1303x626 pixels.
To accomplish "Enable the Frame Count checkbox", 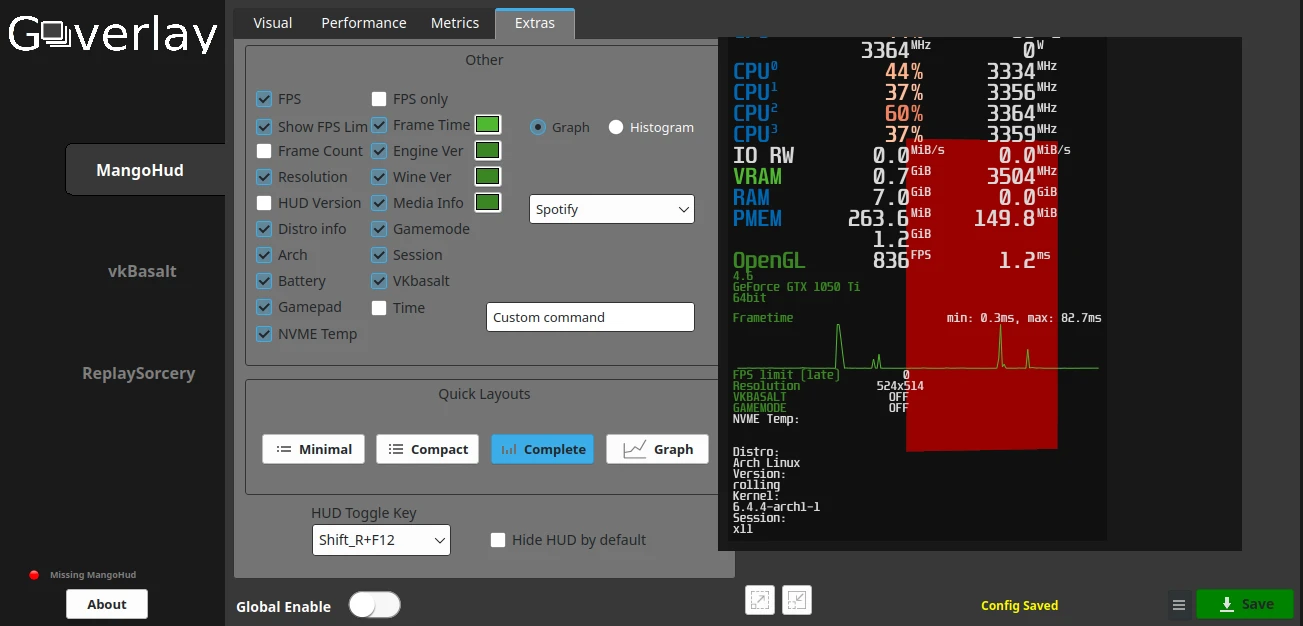I will pyautogui.click(x=264, y=151).
